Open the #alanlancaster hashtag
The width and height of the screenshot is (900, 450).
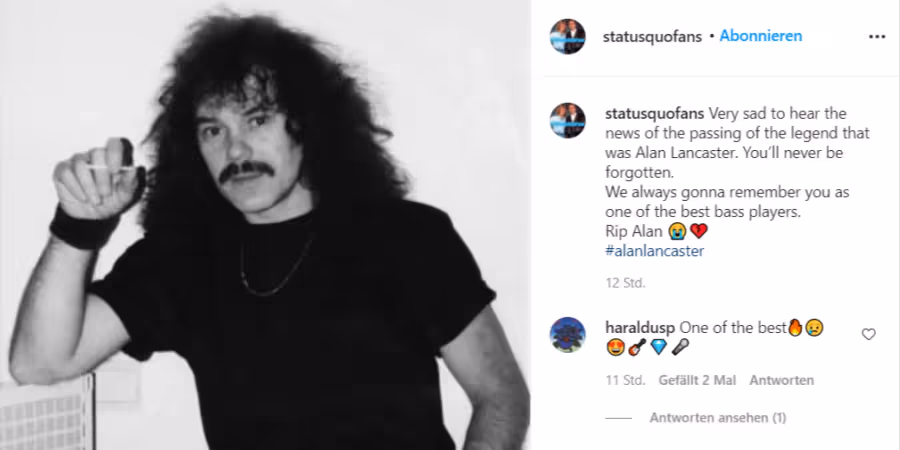(x=654, y=251)
